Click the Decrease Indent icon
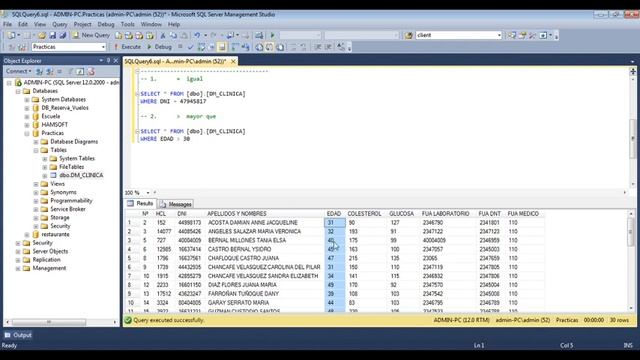 (318, 47)
